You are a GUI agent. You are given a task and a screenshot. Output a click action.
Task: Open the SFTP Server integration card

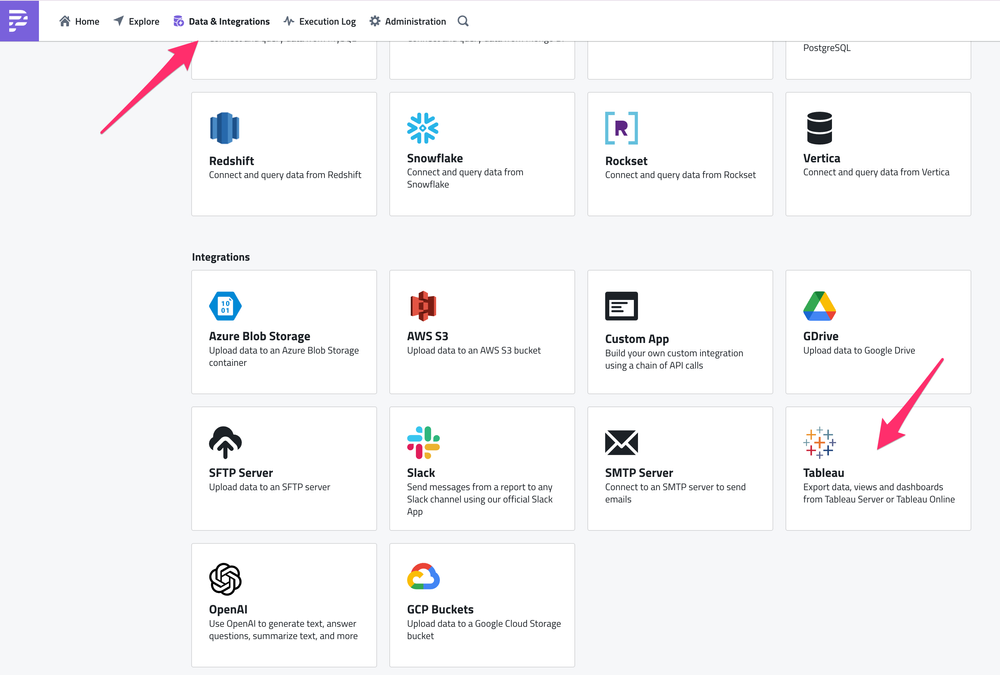(283, 467)
